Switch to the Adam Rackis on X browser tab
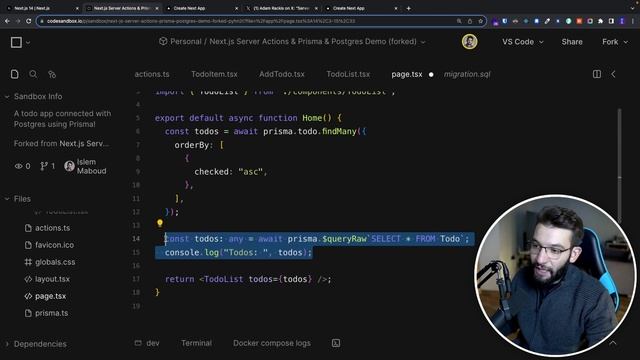This screenshot has height=360, width=640. click(282, 8)
